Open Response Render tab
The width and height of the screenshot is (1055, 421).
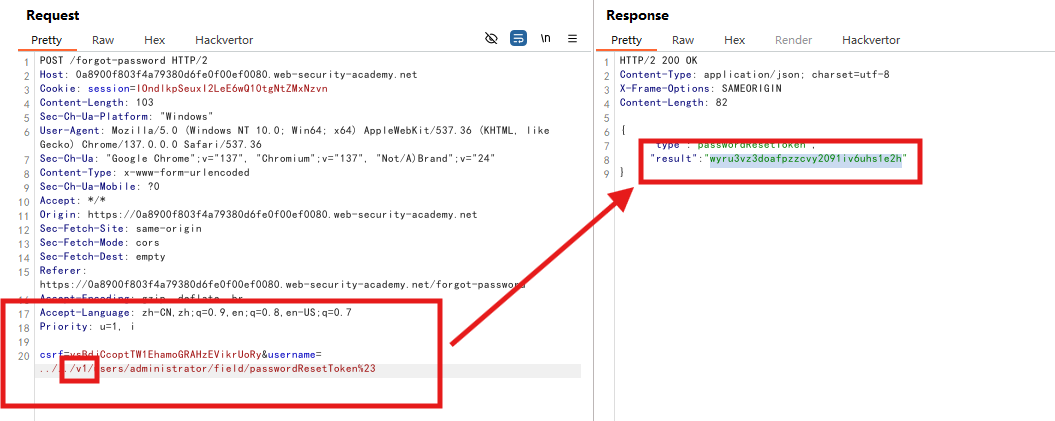[x=793, y=40]
